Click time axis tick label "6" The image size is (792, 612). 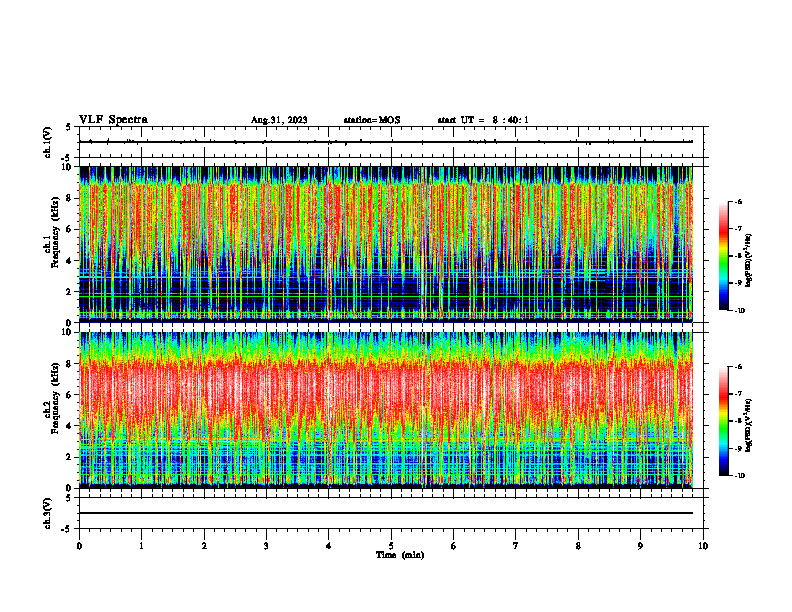point(454,546)
